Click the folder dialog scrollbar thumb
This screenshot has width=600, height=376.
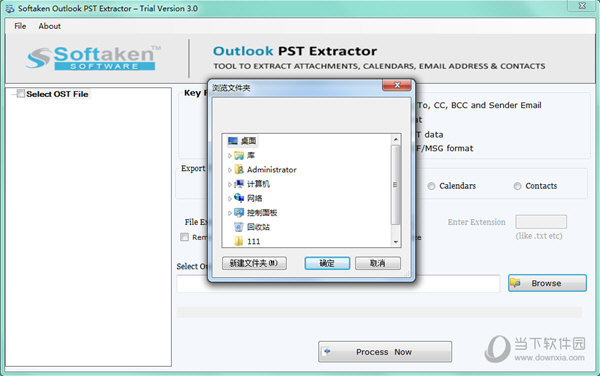[x=396, y=185]
